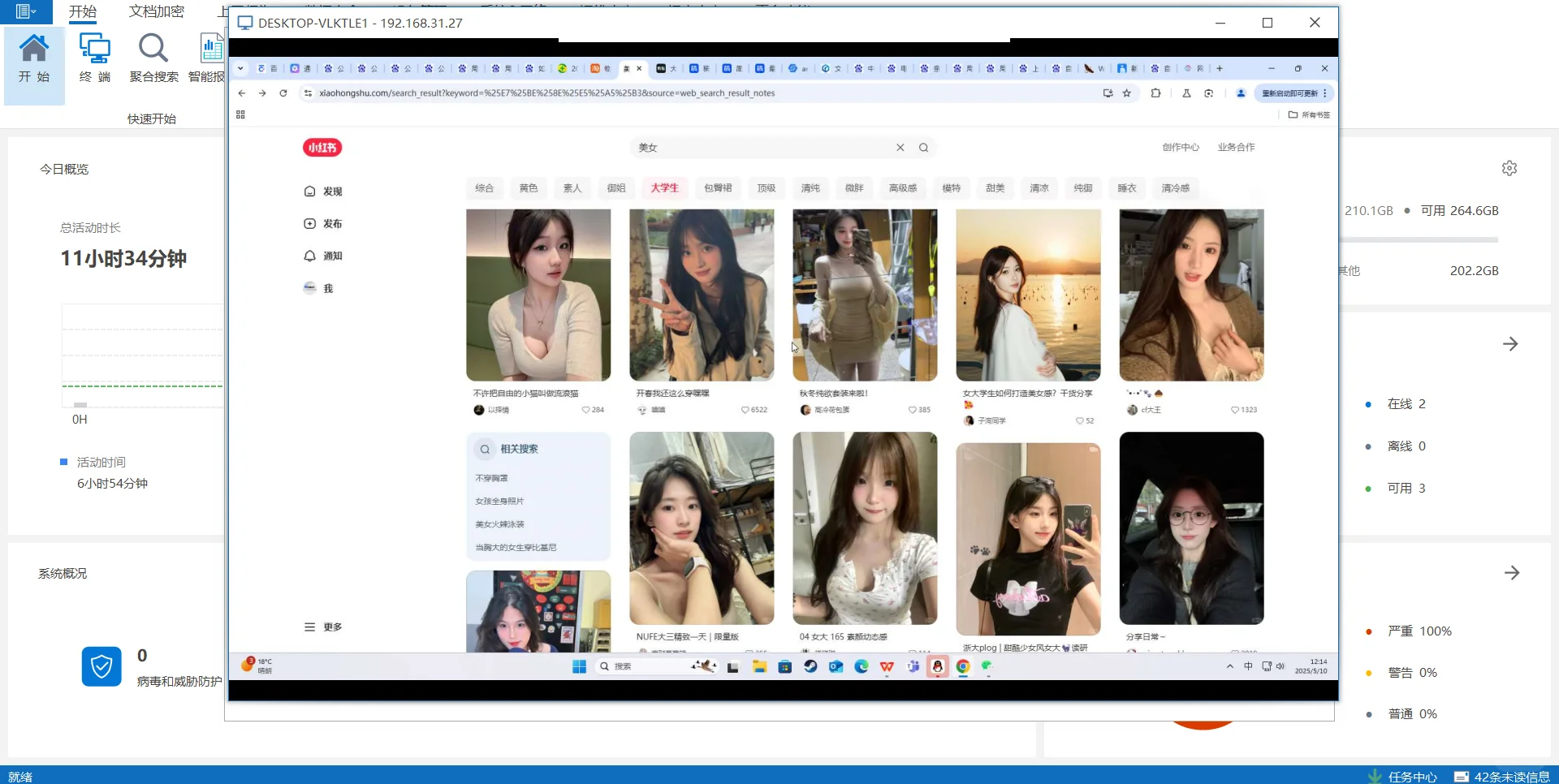Bookmark the page with star icon

click(1127, 93)
